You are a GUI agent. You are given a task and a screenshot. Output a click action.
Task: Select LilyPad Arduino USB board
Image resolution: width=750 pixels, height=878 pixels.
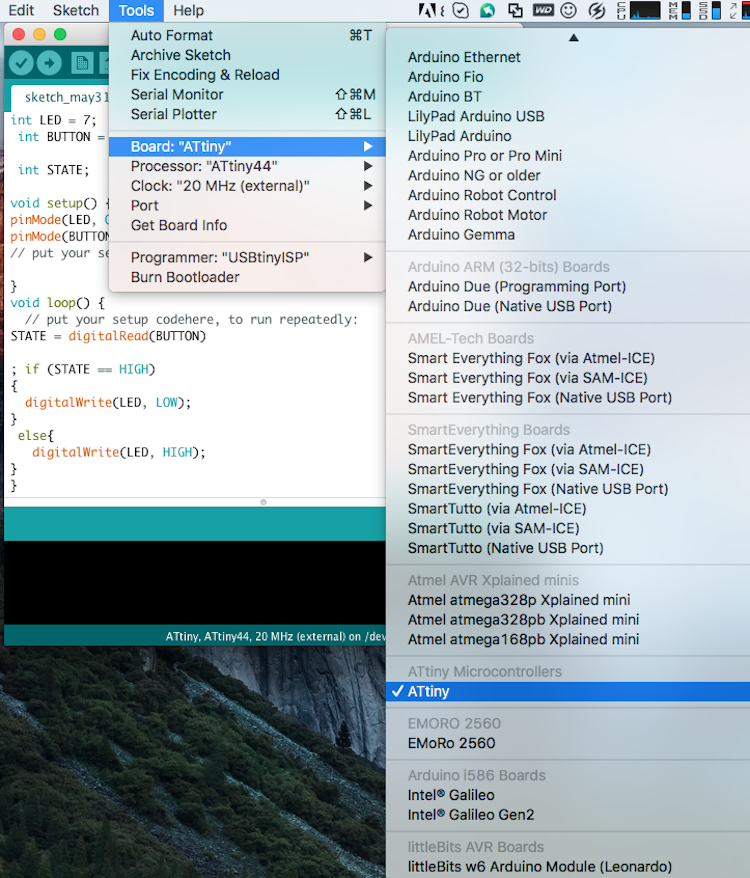tap(568, 116)
